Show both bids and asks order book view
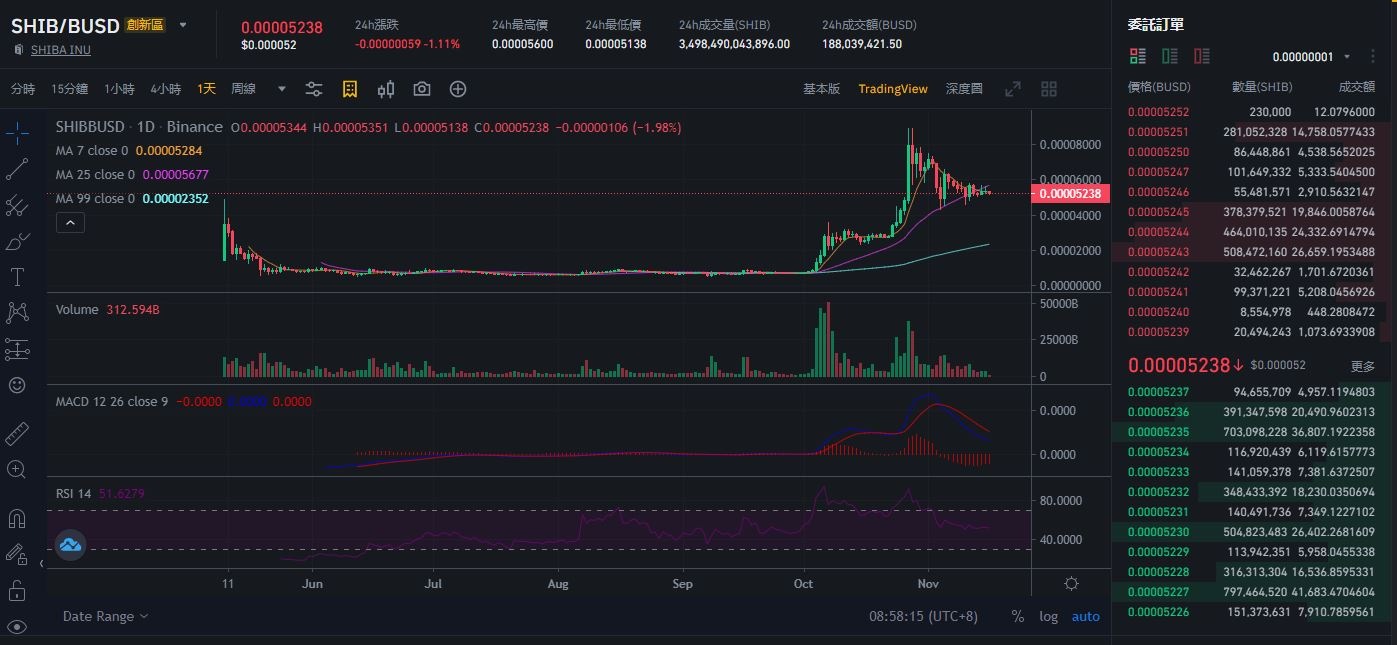This screenshot has height=645, width=1397. (1138, 56)
